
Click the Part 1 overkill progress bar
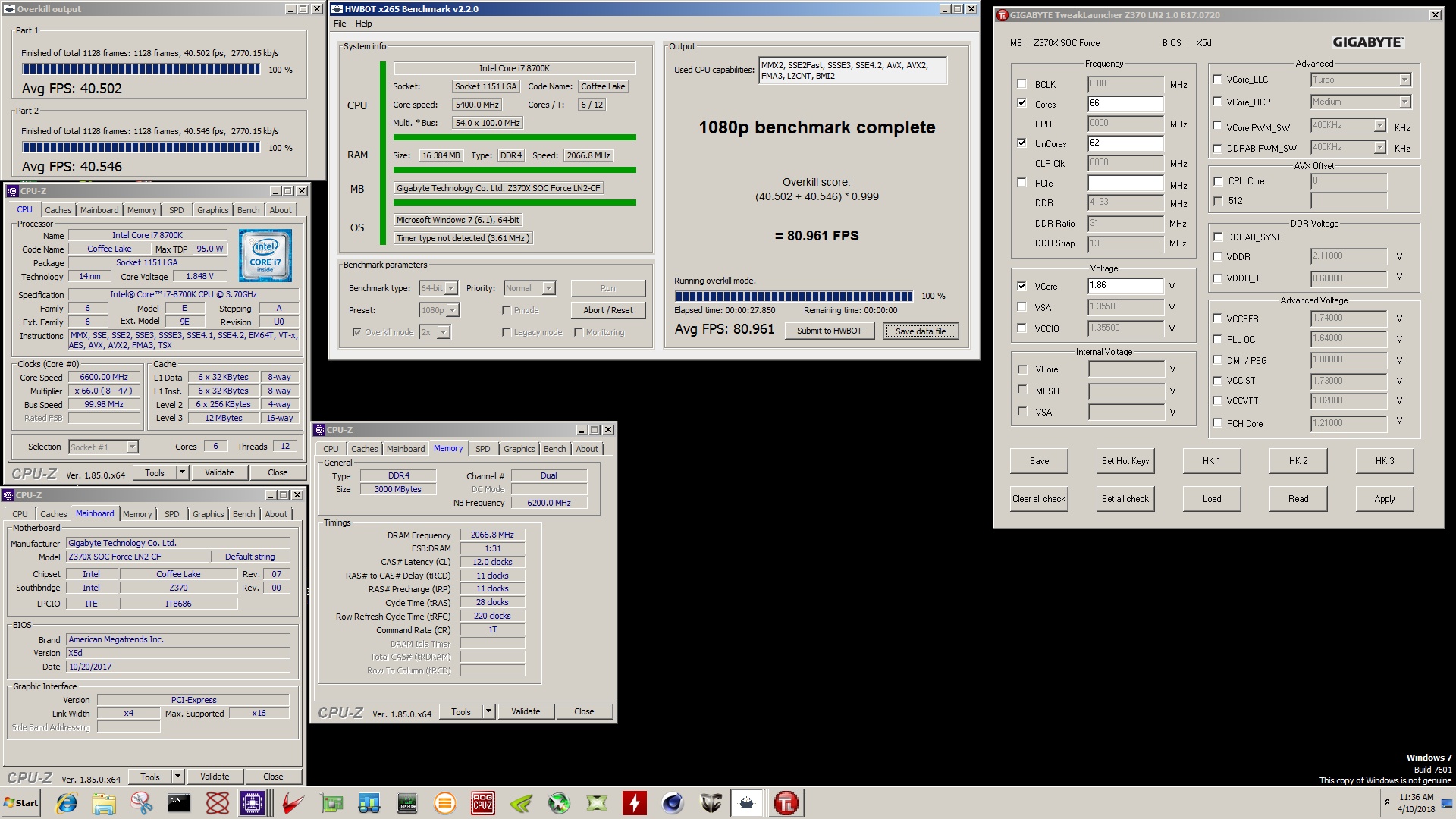[x=141, y=69]
